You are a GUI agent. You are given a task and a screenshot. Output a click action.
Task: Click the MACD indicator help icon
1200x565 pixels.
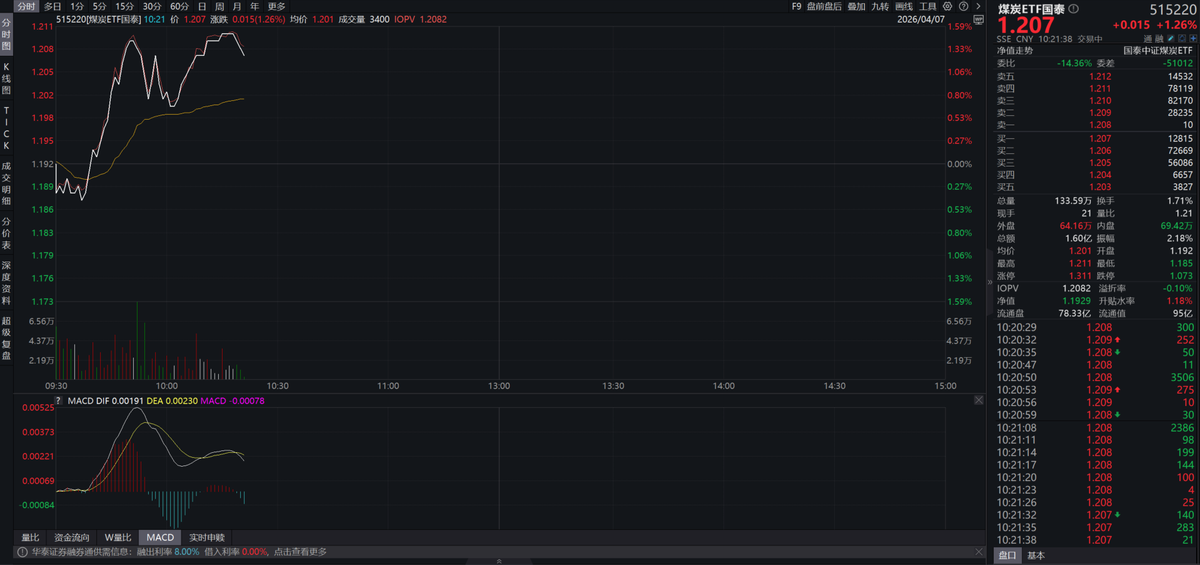click(59, 400)
